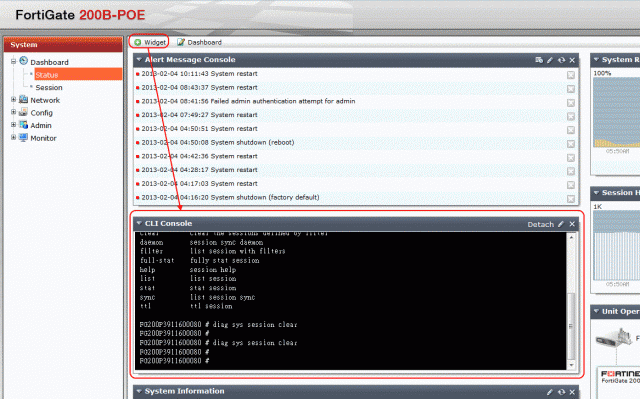Screen dimensions: 640x399
Task: Refresh the Alert Message Console
Action: point(562,60)
